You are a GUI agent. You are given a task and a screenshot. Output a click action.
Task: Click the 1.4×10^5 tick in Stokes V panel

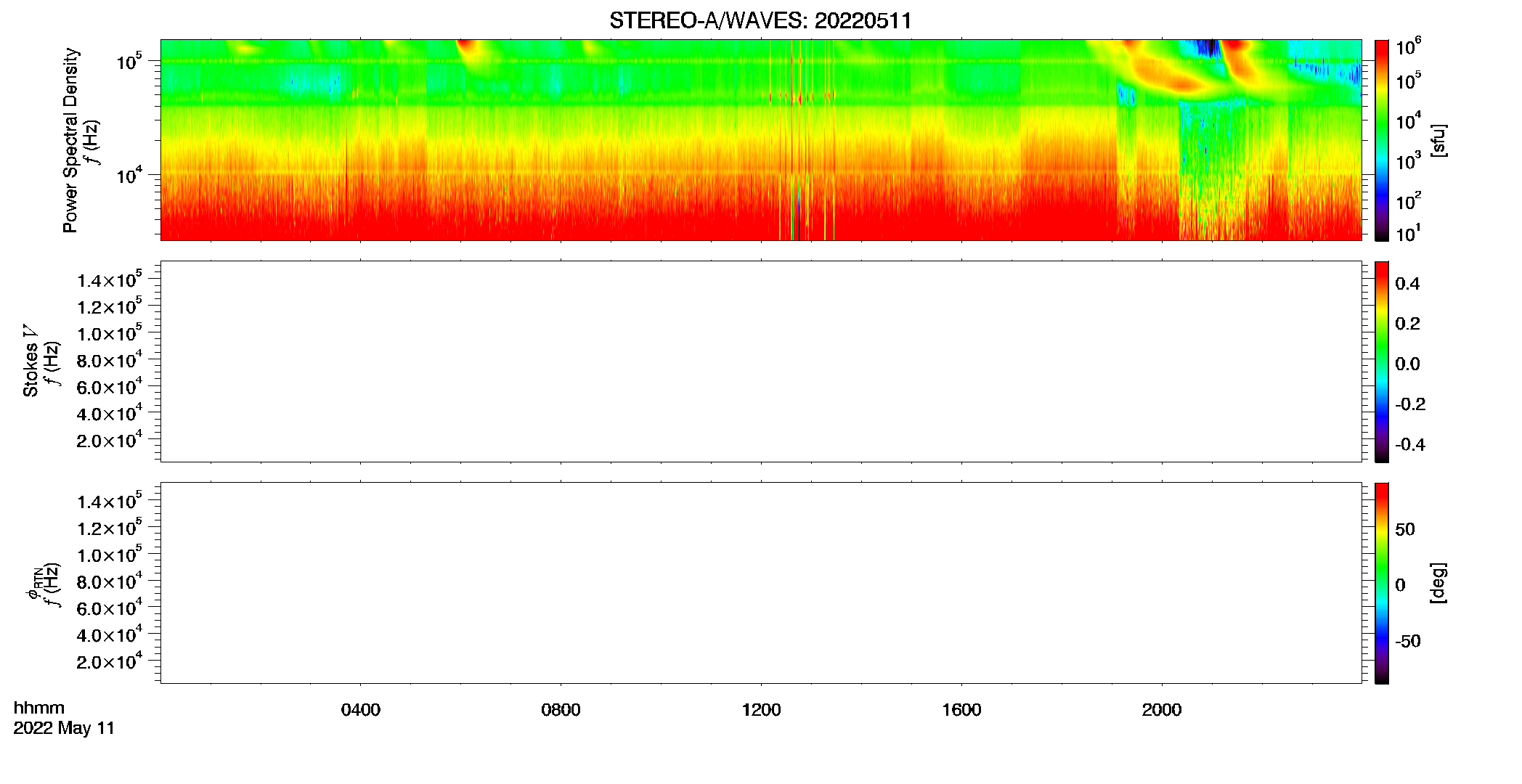tap(110, 279)
